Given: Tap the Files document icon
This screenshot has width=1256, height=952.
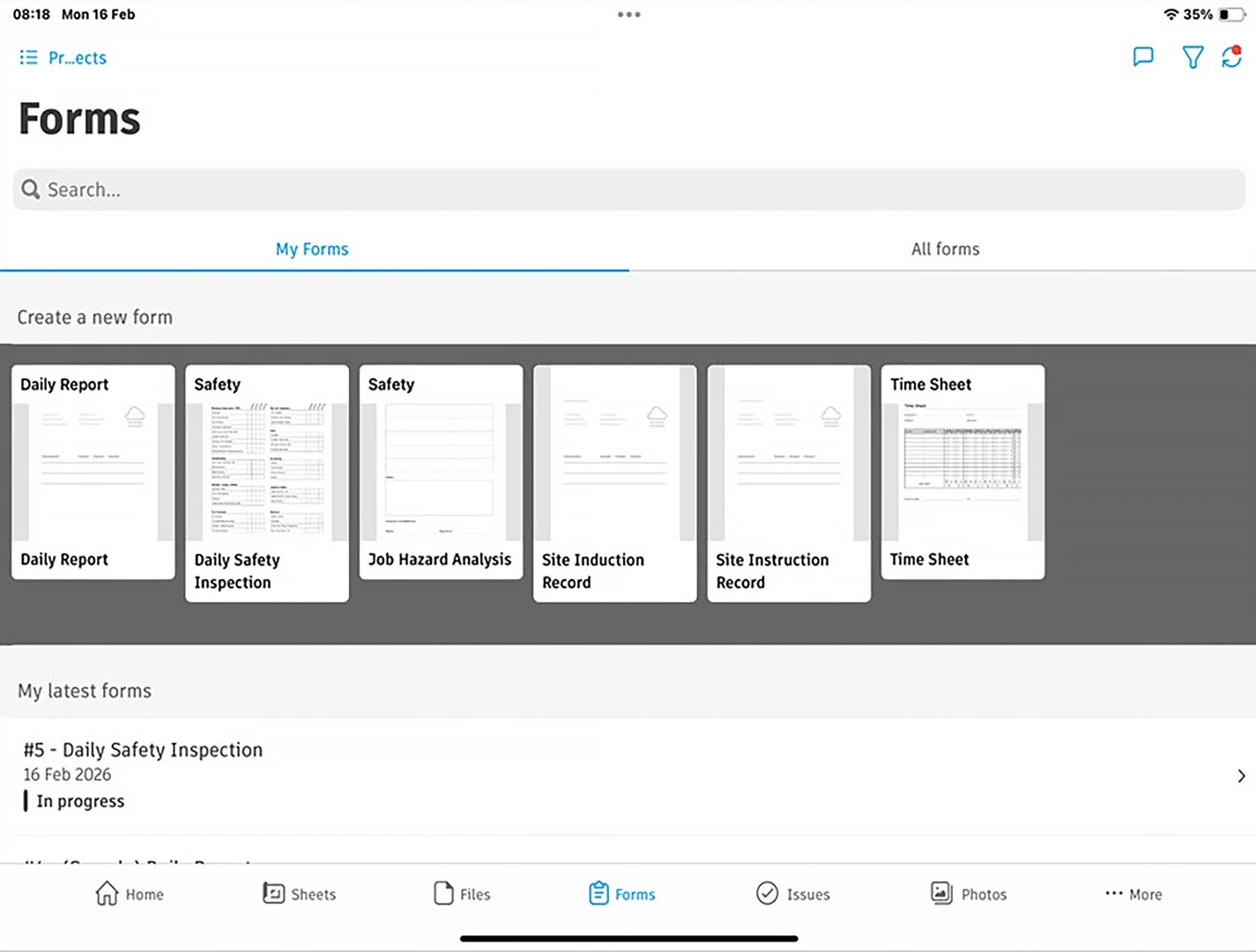Looking at the screenshot, I should (443, 893).
